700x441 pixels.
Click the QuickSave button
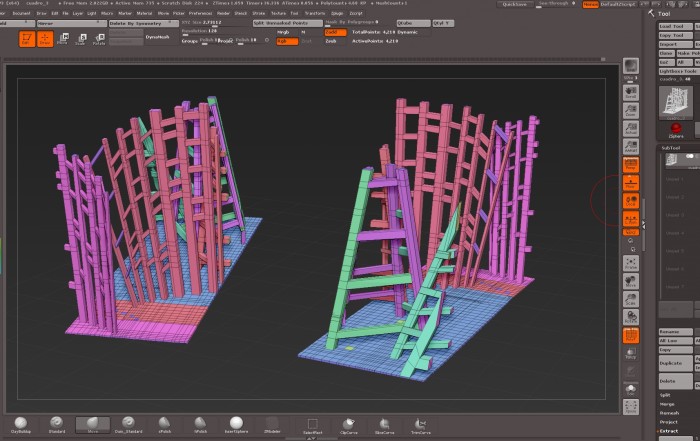tap(514, 4)
